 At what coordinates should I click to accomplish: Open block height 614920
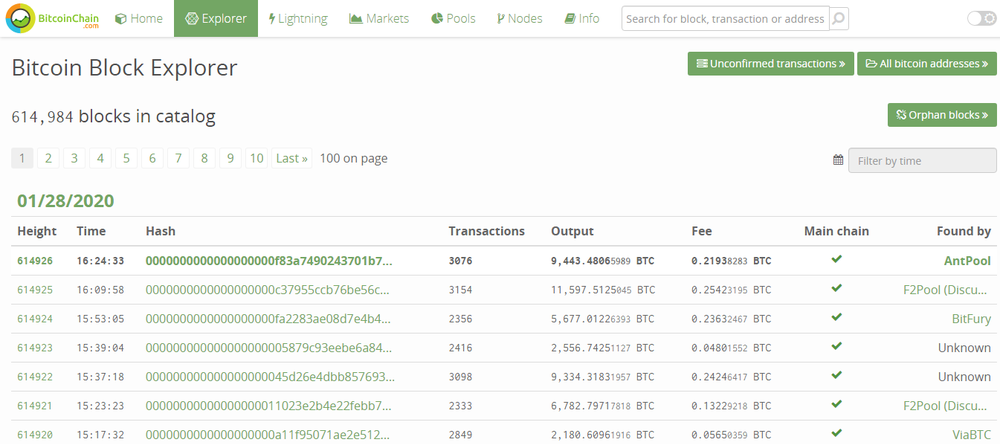(35, 435)
